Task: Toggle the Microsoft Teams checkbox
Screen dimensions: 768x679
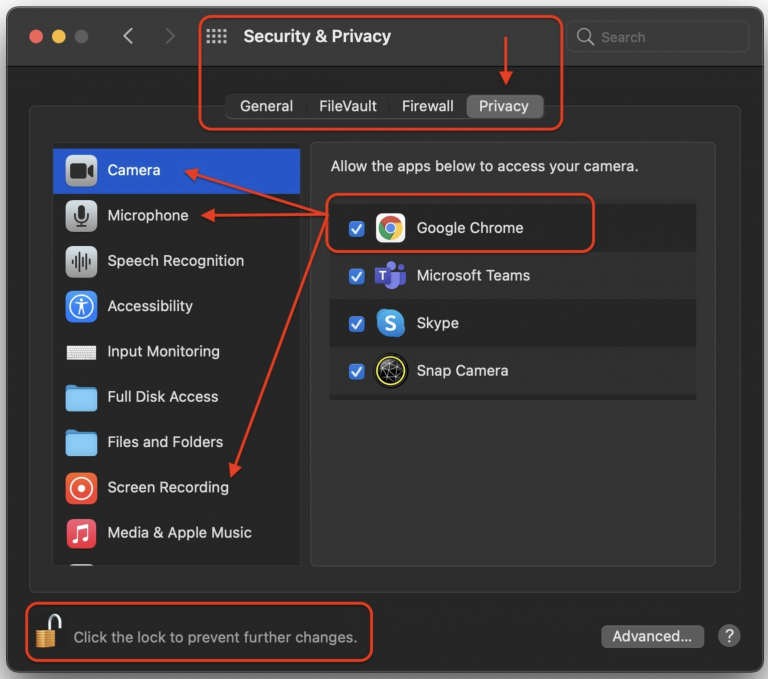Action: coord(357,276)
